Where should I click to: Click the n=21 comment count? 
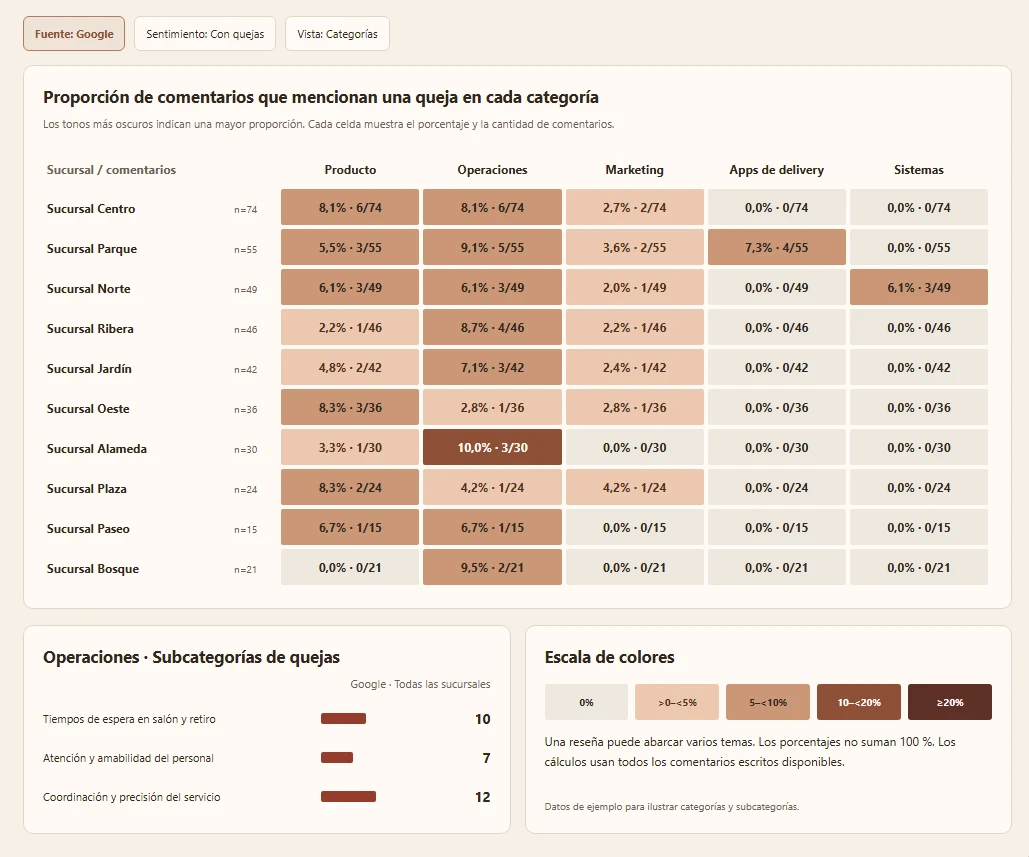click(x=245, y=570)
